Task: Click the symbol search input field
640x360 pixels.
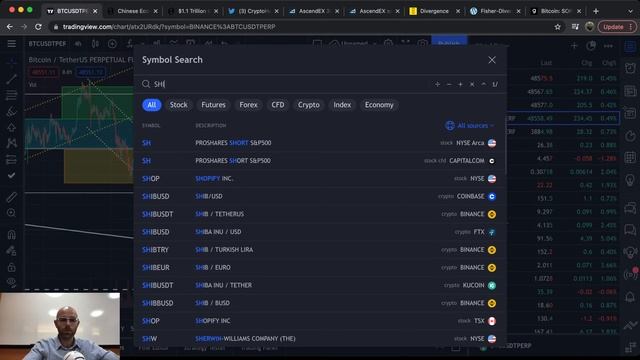Action: pos(286,84)
